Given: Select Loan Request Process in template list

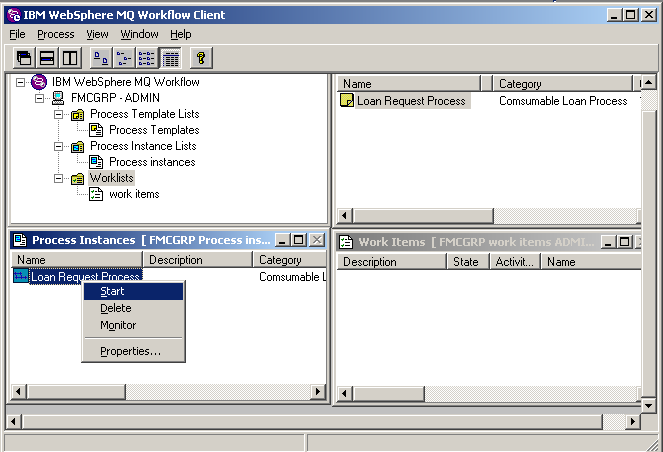Looking at the screenshot, I should pos(411,101).
